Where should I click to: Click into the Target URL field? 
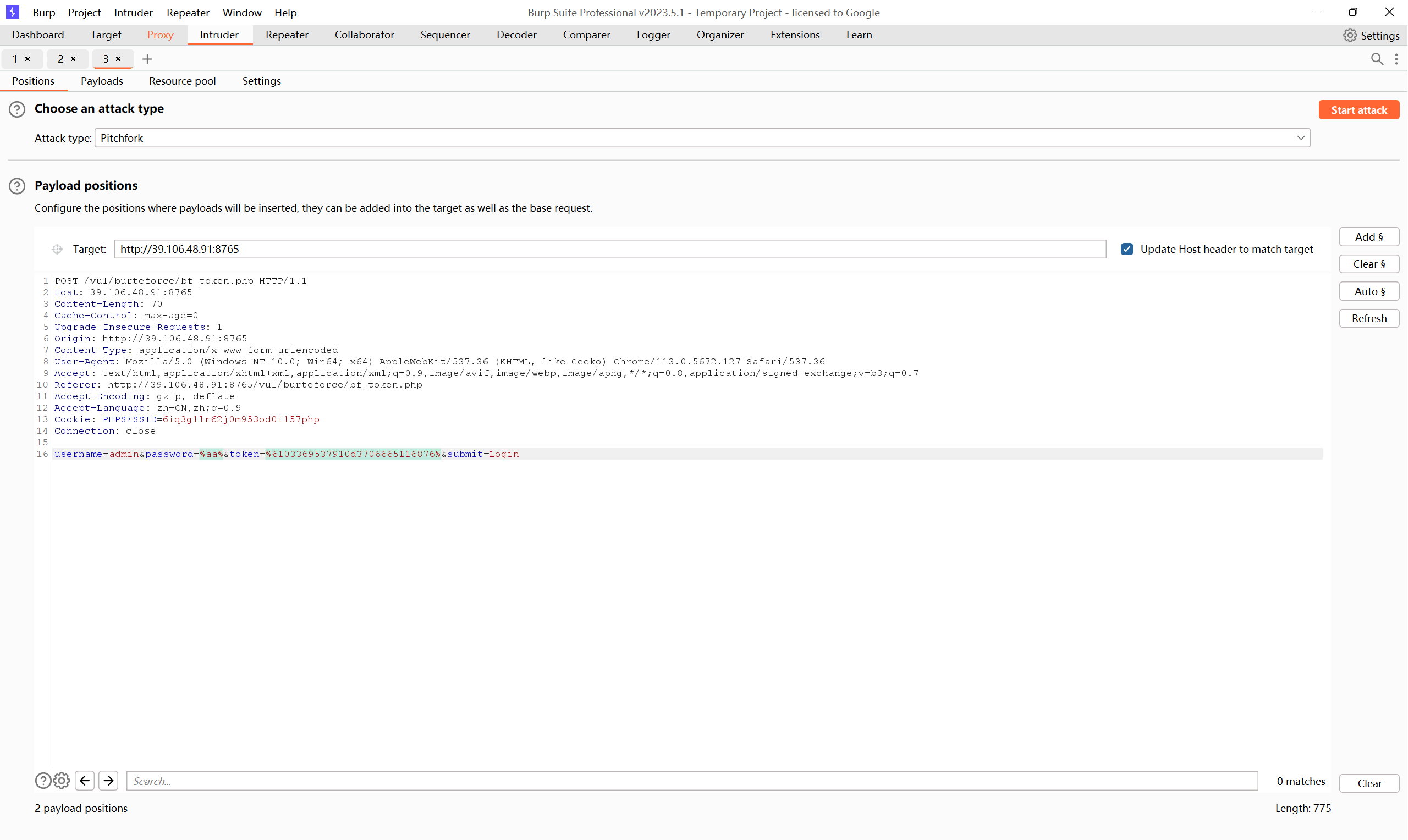pyautogui.click(x=609, y=249)
